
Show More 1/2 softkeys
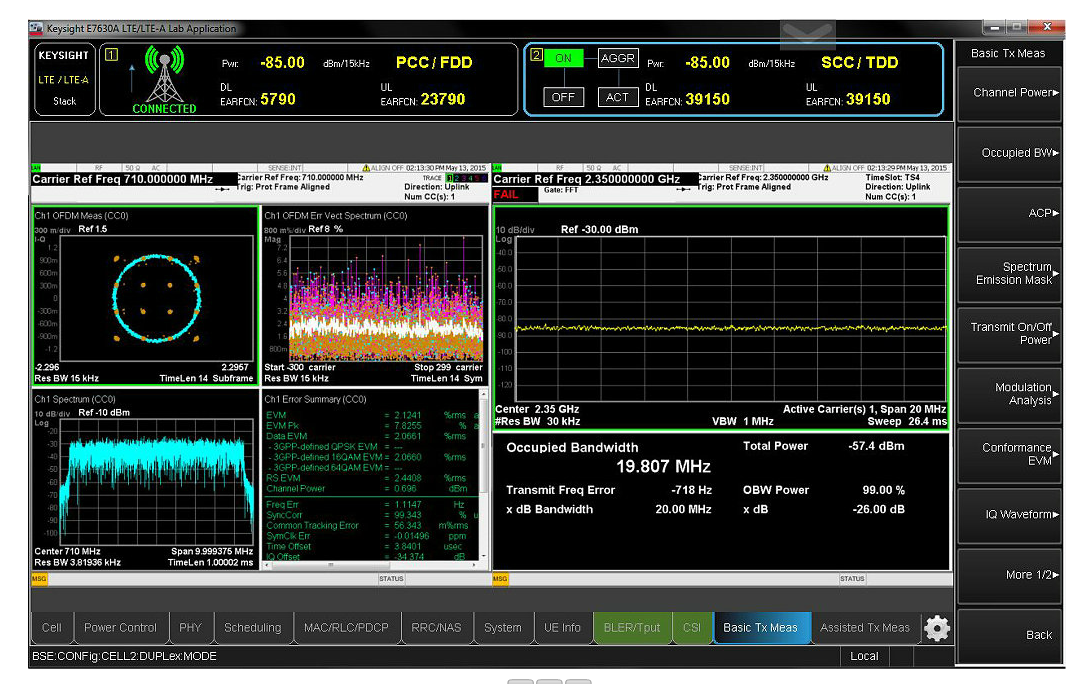tap(1009, 575)
